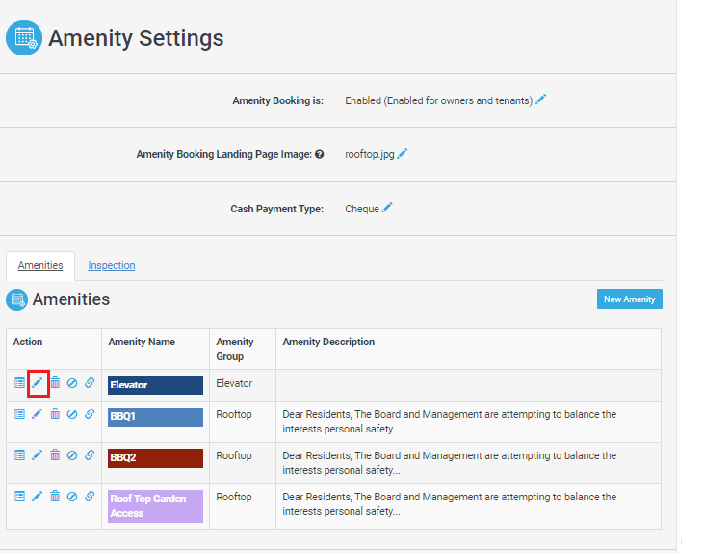This screenshot has height=554, width=704.
Task: Edit the Amenity Booking enabled setting pencil
Action: click(x=541, y=100)
